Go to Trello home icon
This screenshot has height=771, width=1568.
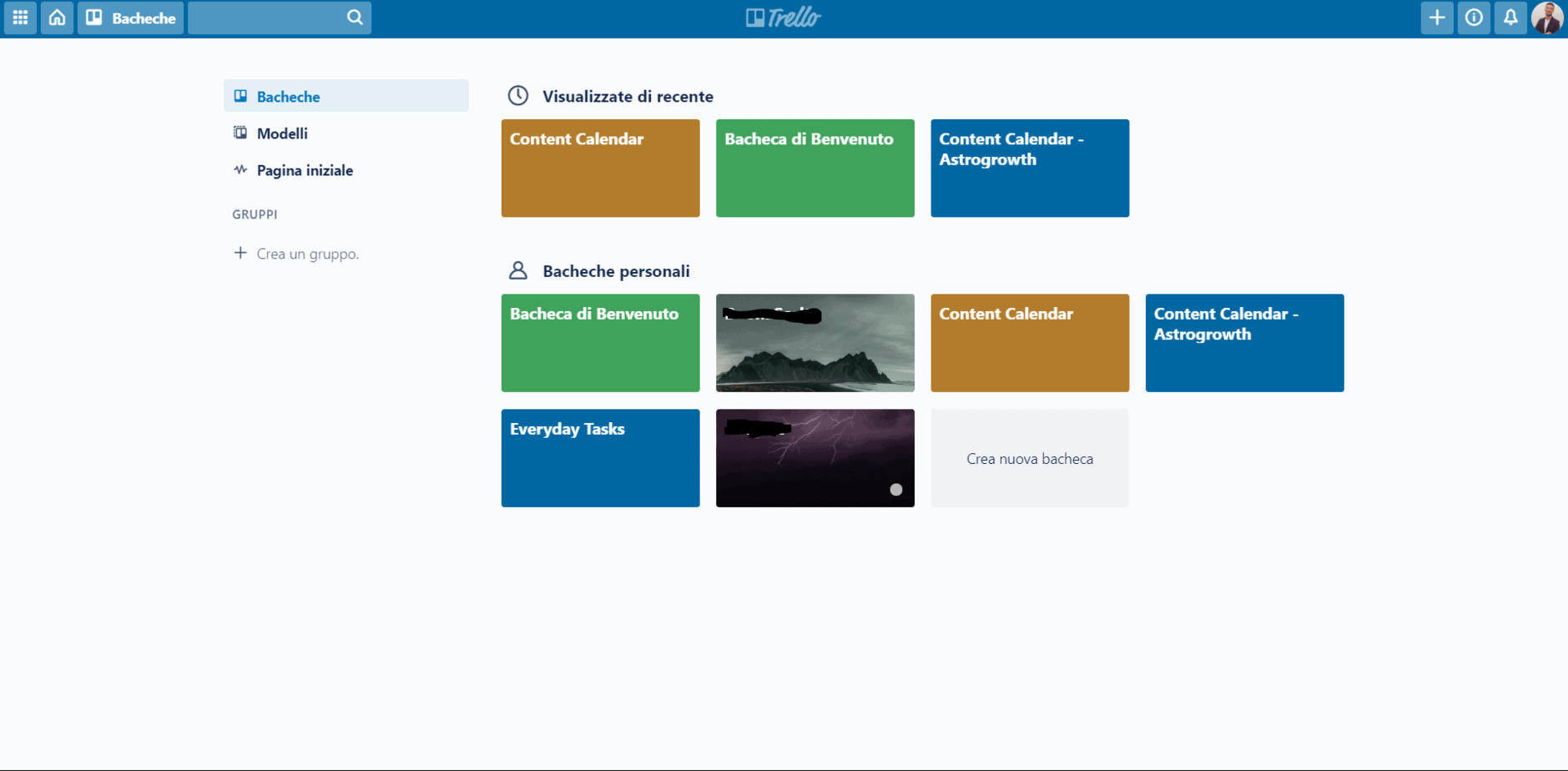pos(57,18)
